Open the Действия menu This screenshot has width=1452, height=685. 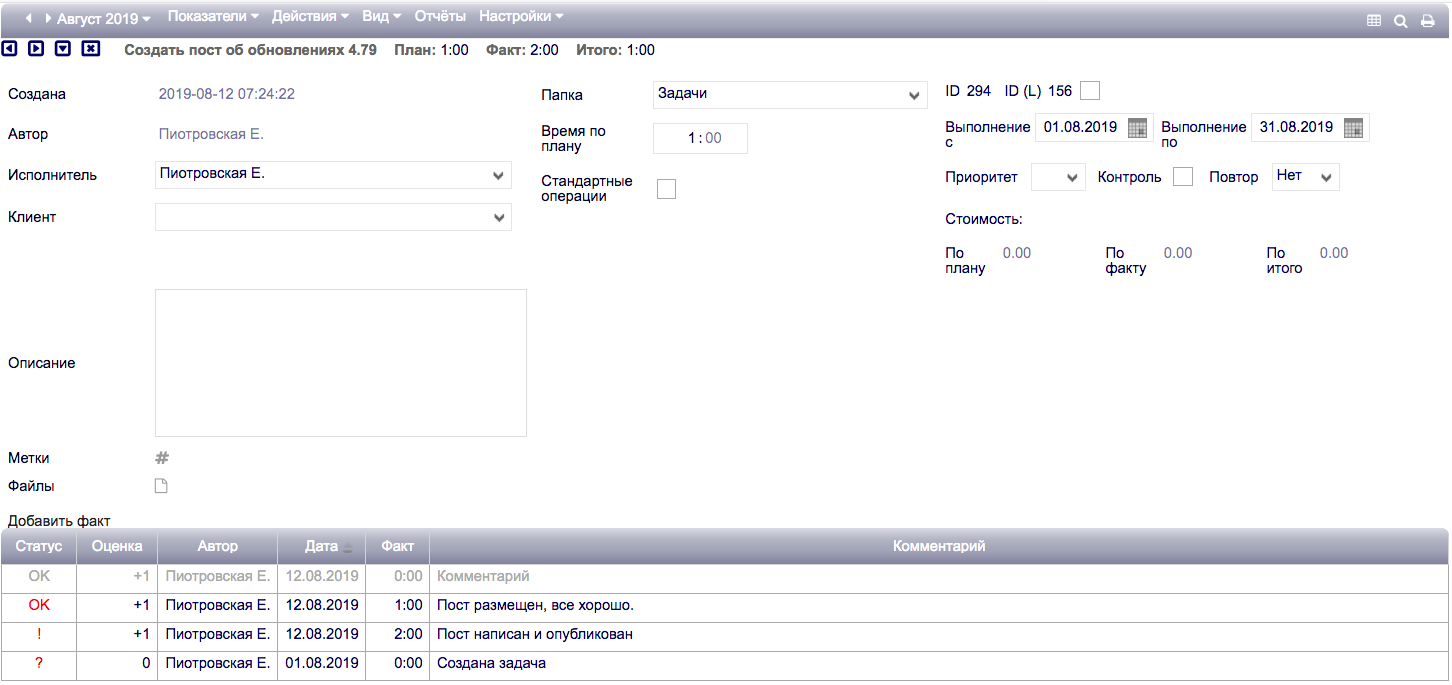310,17
